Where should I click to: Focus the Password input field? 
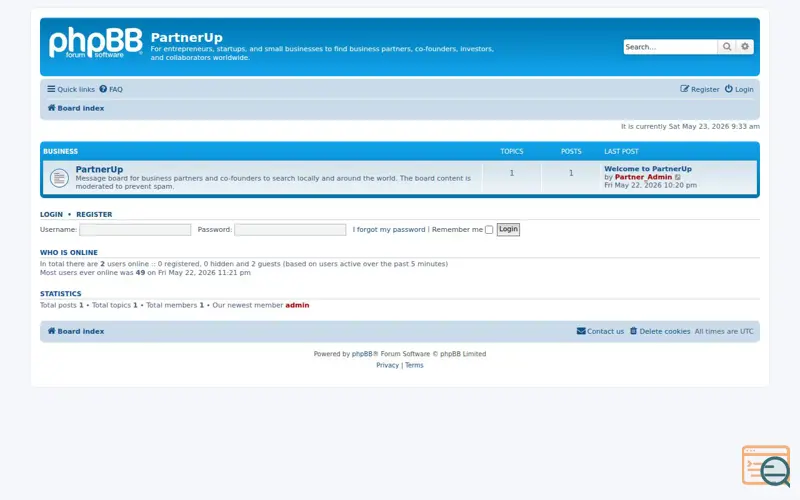290,230
